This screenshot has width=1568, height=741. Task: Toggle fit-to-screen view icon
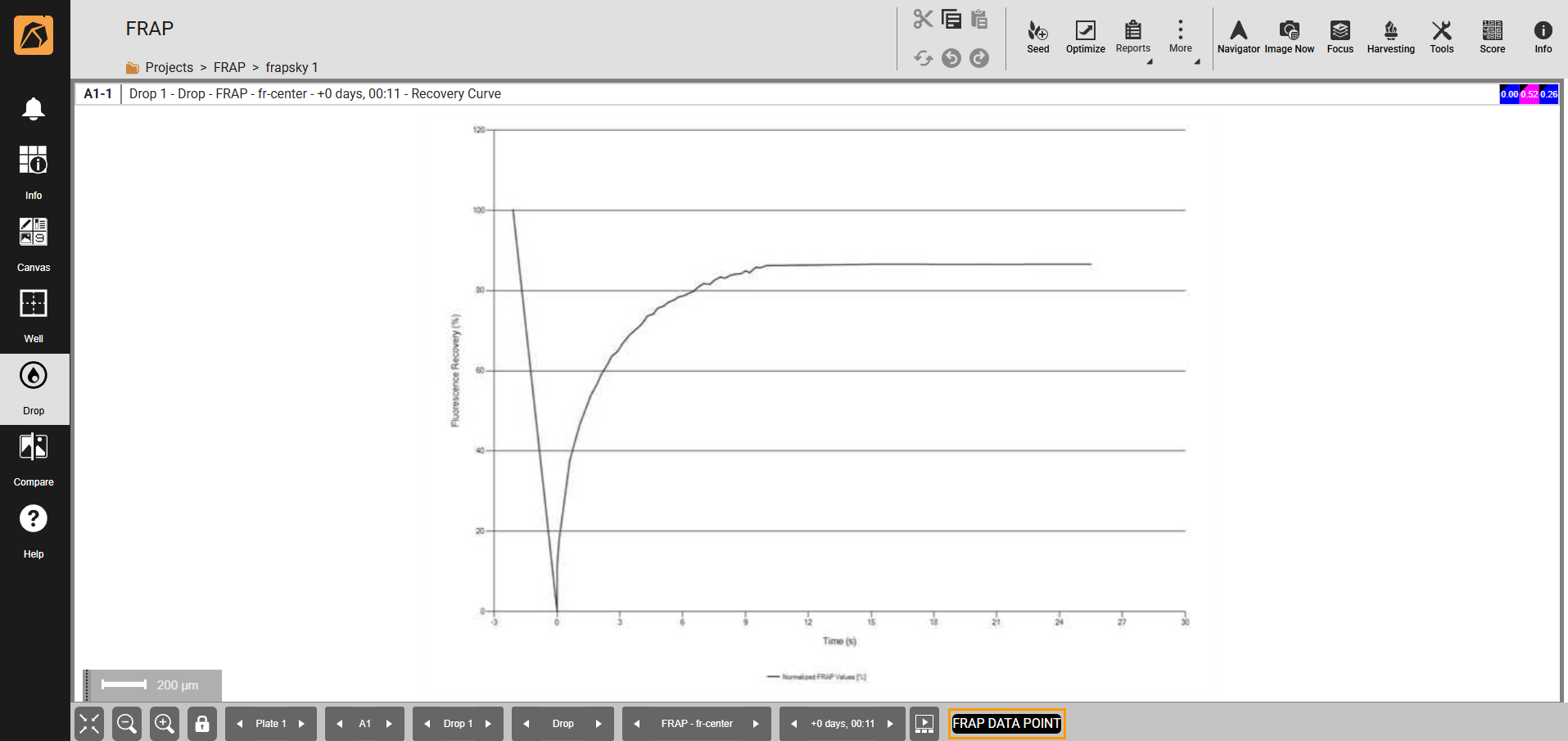89,724
